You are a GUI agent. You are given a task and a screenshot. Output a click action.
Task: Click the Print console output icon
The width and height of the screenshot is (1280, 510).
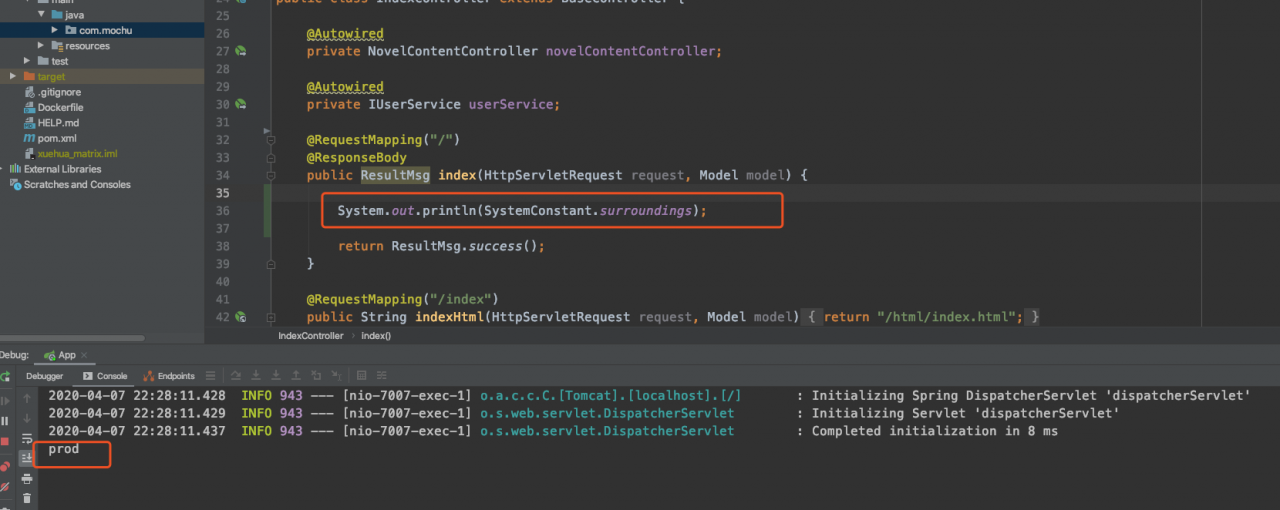click(x=27, y=479)
